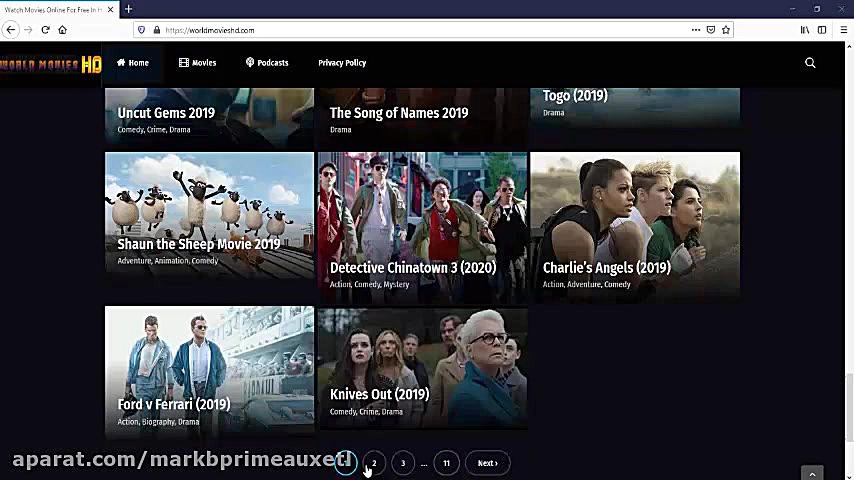Open the Home menu item
Image resolution: width=854 pixels, height=480 pixels.
132,63
